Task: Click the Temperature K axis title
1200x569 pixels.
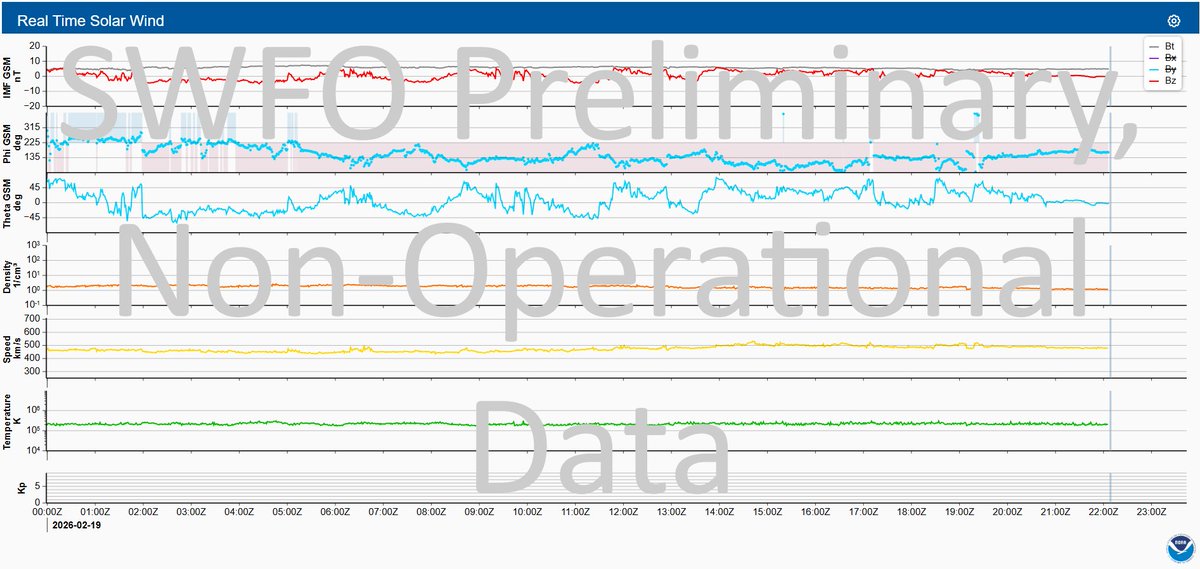Action: [12, 421]
